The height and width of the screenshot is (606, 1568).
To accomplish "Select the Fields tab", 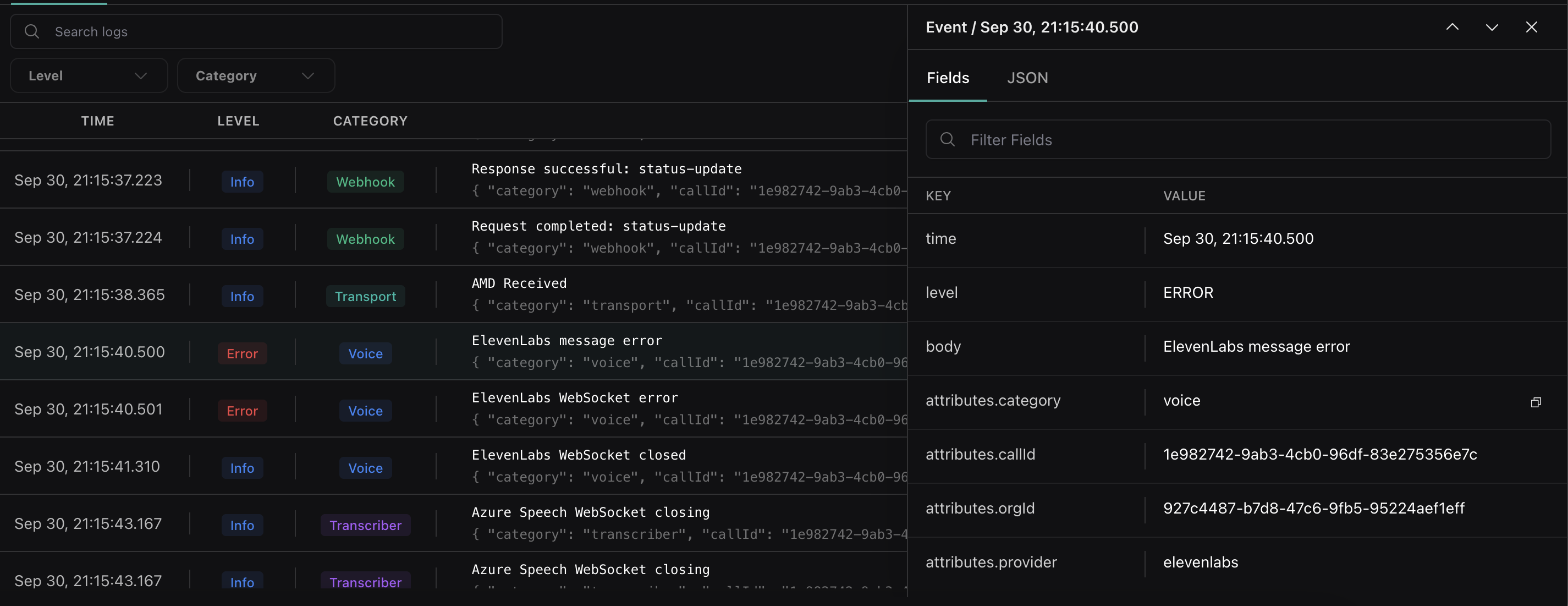I will (948, 78).
